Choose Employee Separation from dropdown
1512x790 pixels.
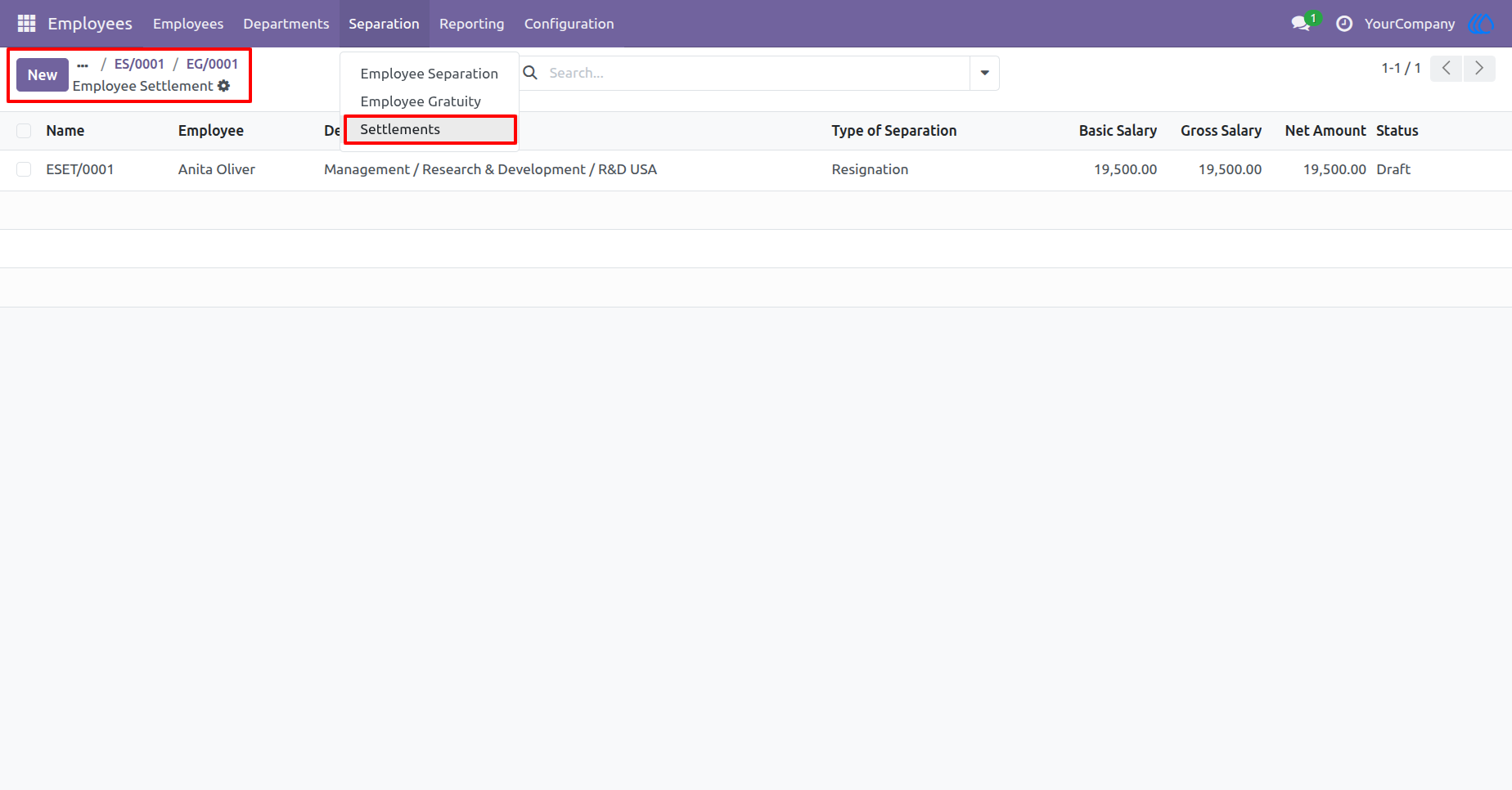(430, 74)
